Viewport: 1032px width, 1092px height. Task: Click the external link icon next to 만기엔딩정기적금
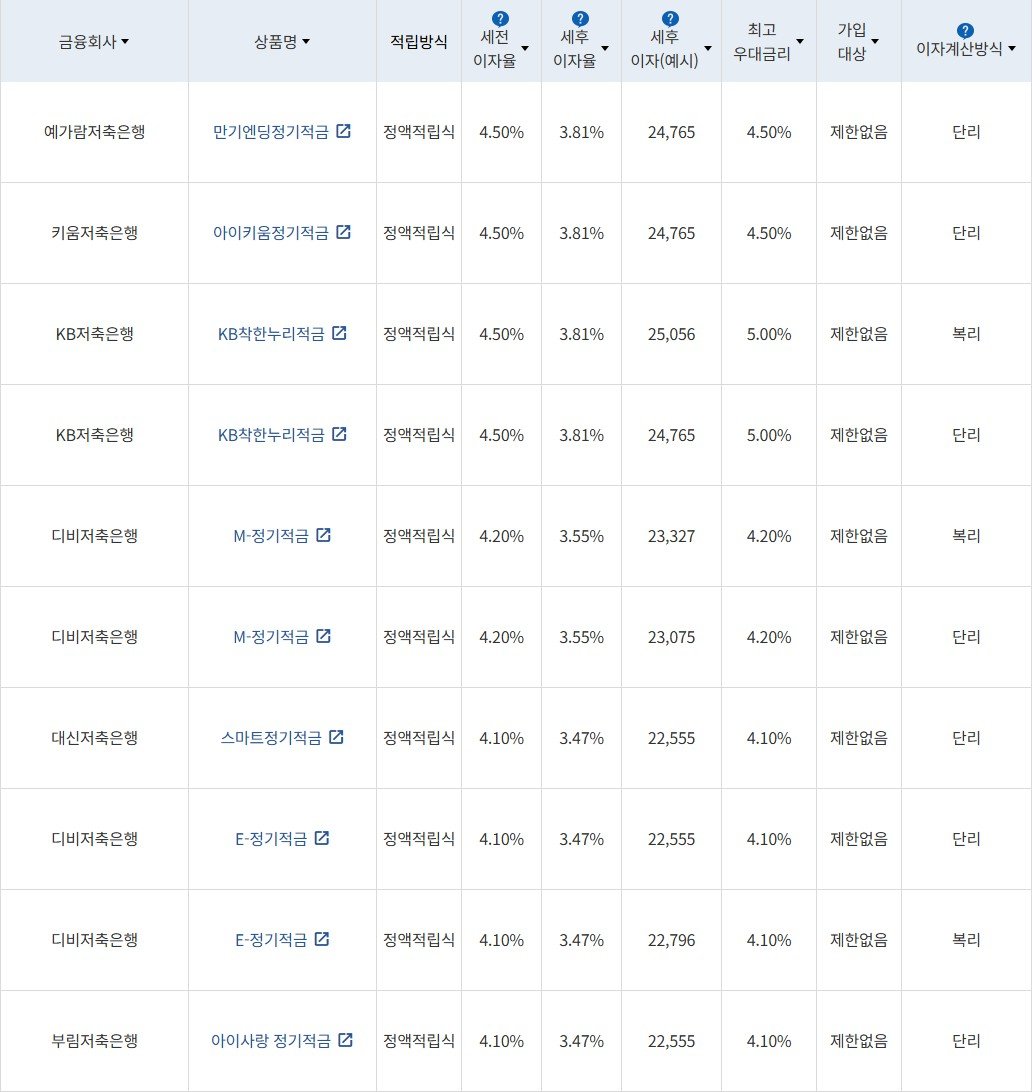tap(345, 130)
